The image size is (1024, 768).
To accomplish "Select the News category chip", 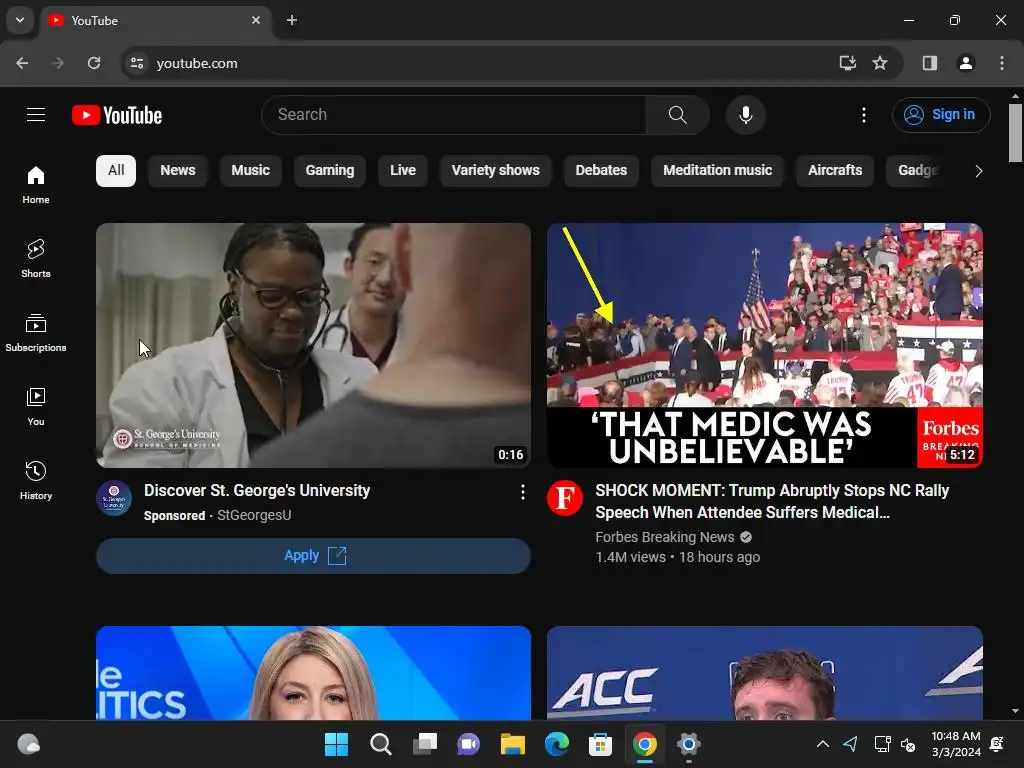I will (178, 170).
